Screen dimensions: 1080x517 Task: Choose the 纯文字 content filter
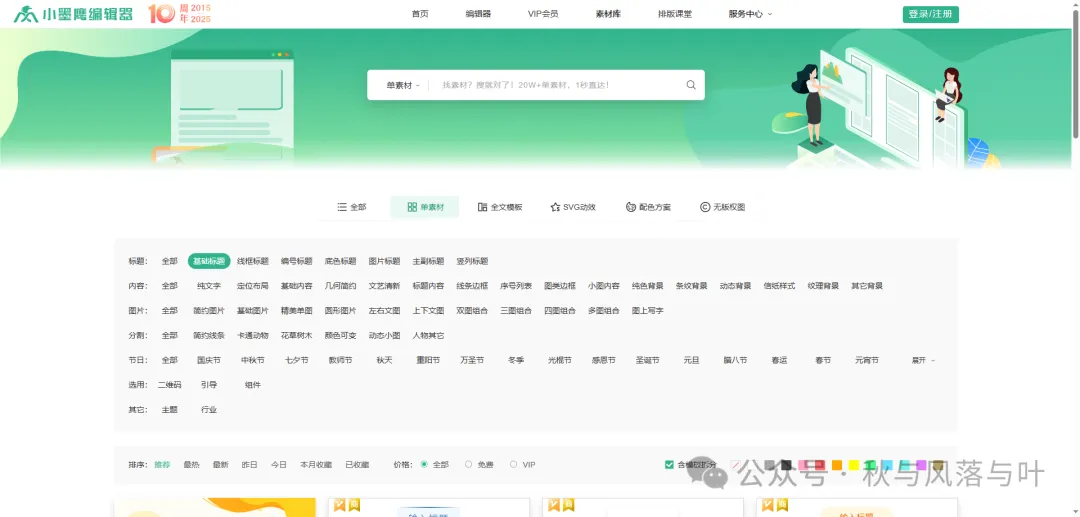click(209, 286)
